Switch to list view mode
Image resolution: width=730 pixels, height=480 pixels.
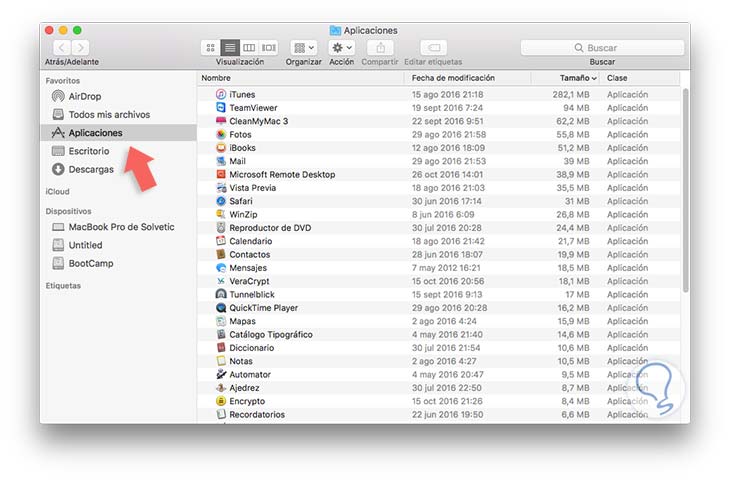point(230,47)
